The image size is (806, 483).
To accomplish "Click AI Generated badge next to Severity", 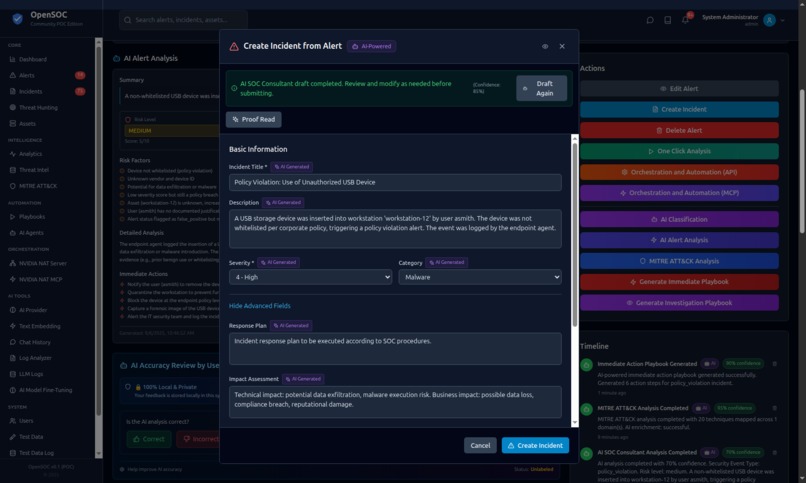I will (x=279, y=263).
